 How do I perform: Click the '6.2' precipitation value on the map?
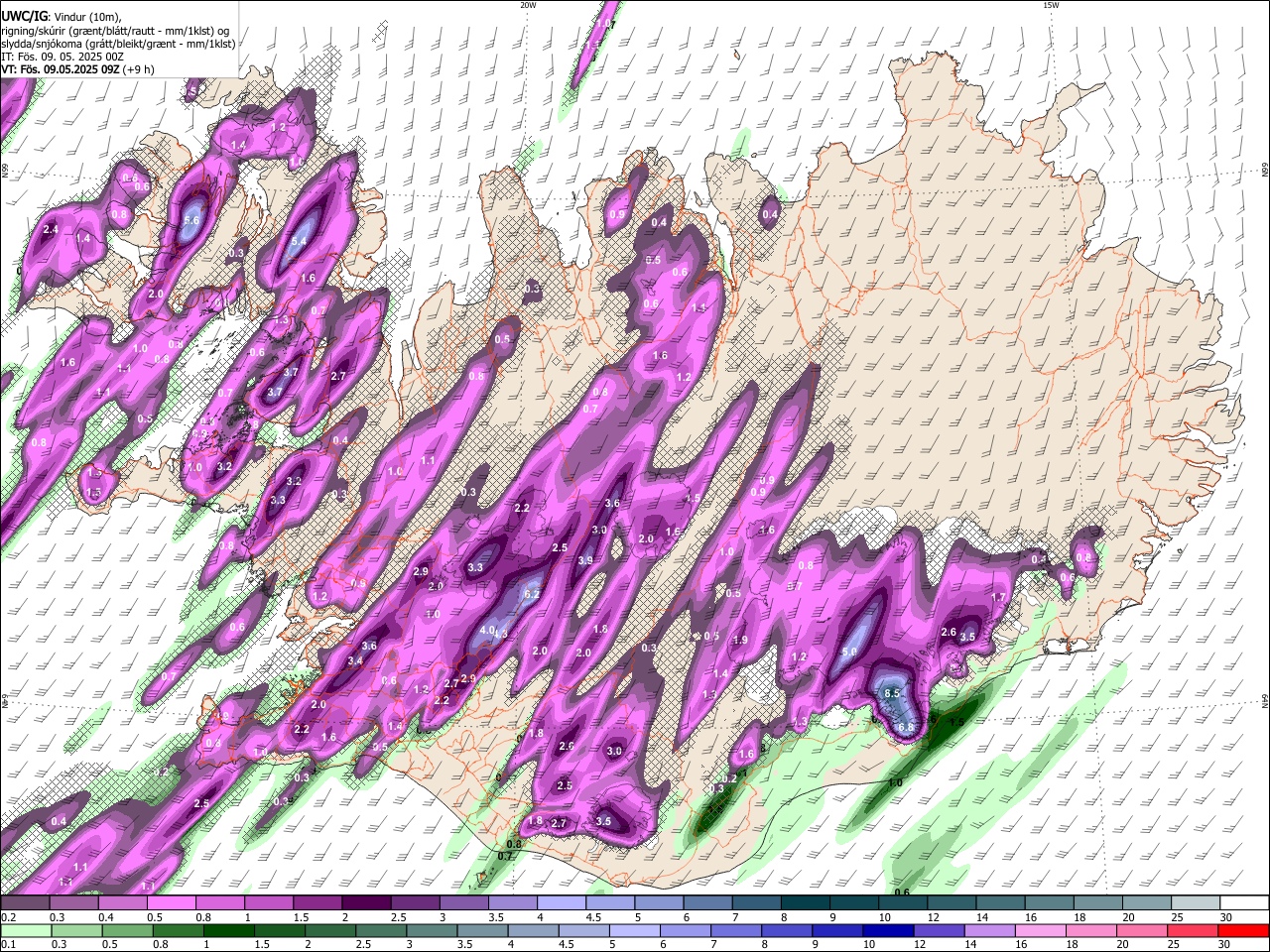tap(531, 594)
